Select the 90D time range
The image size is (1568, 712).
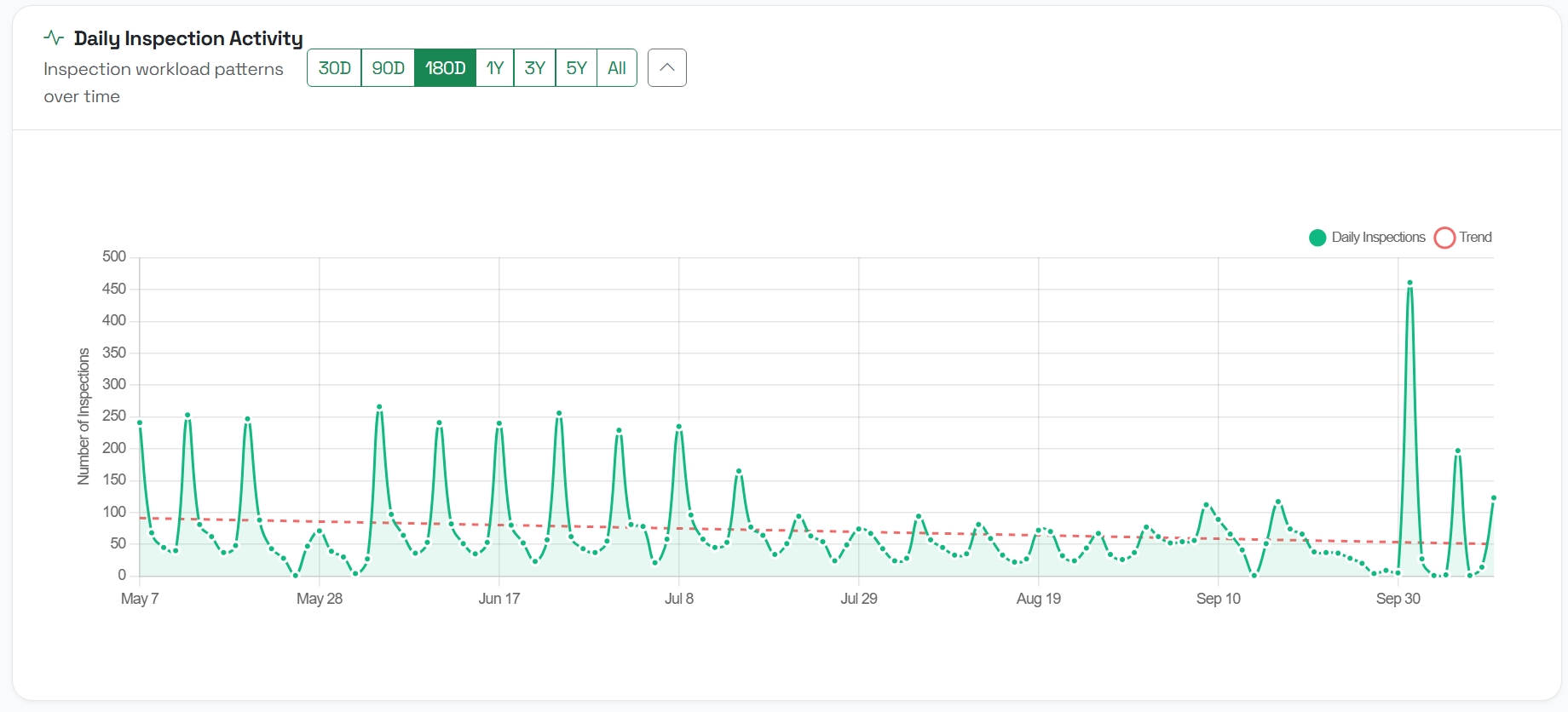[x=388, y=68]
